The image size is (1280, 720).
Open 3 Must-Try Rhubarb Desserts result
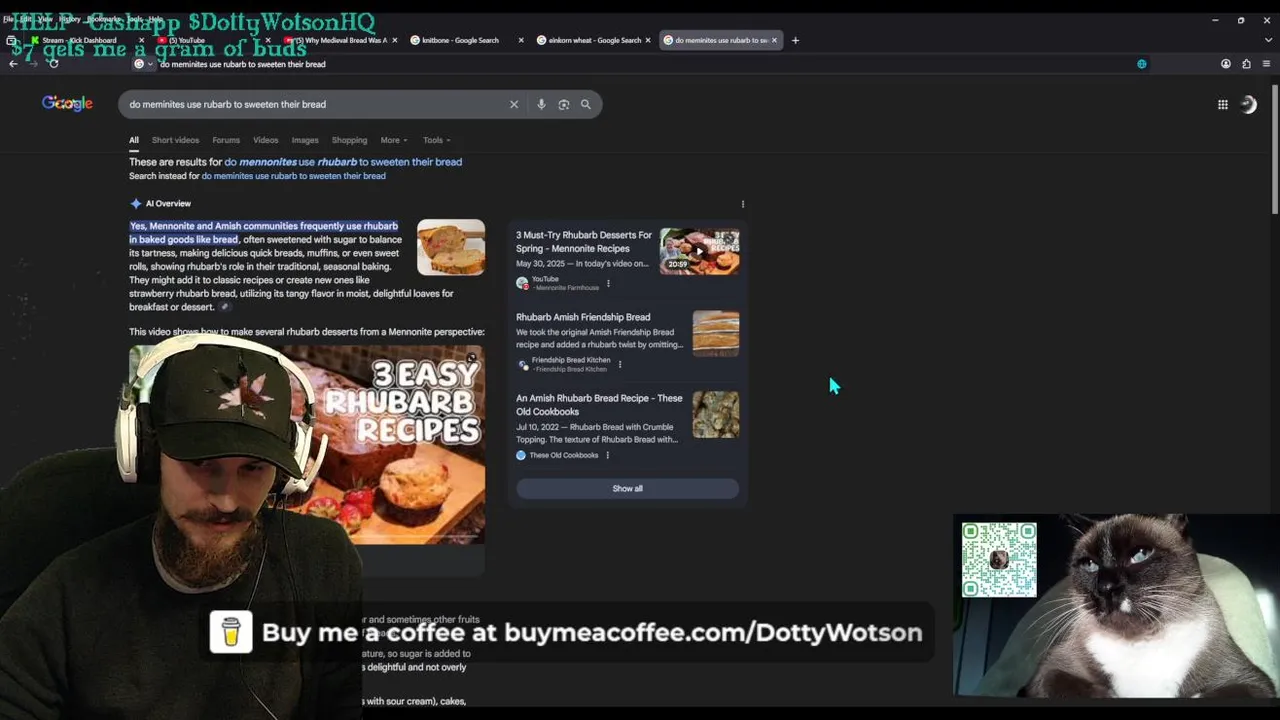[583, 242]
